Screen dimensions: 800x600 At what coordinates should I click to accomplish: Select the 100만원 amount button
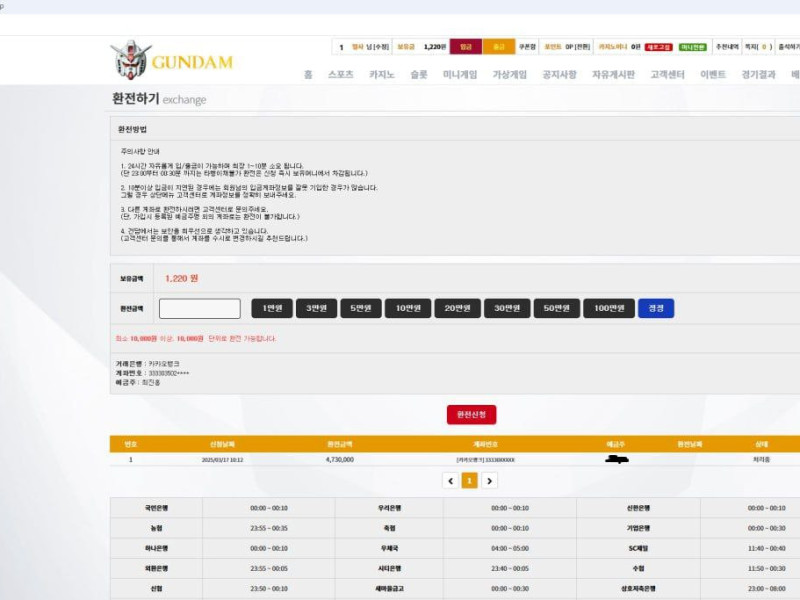608,308
